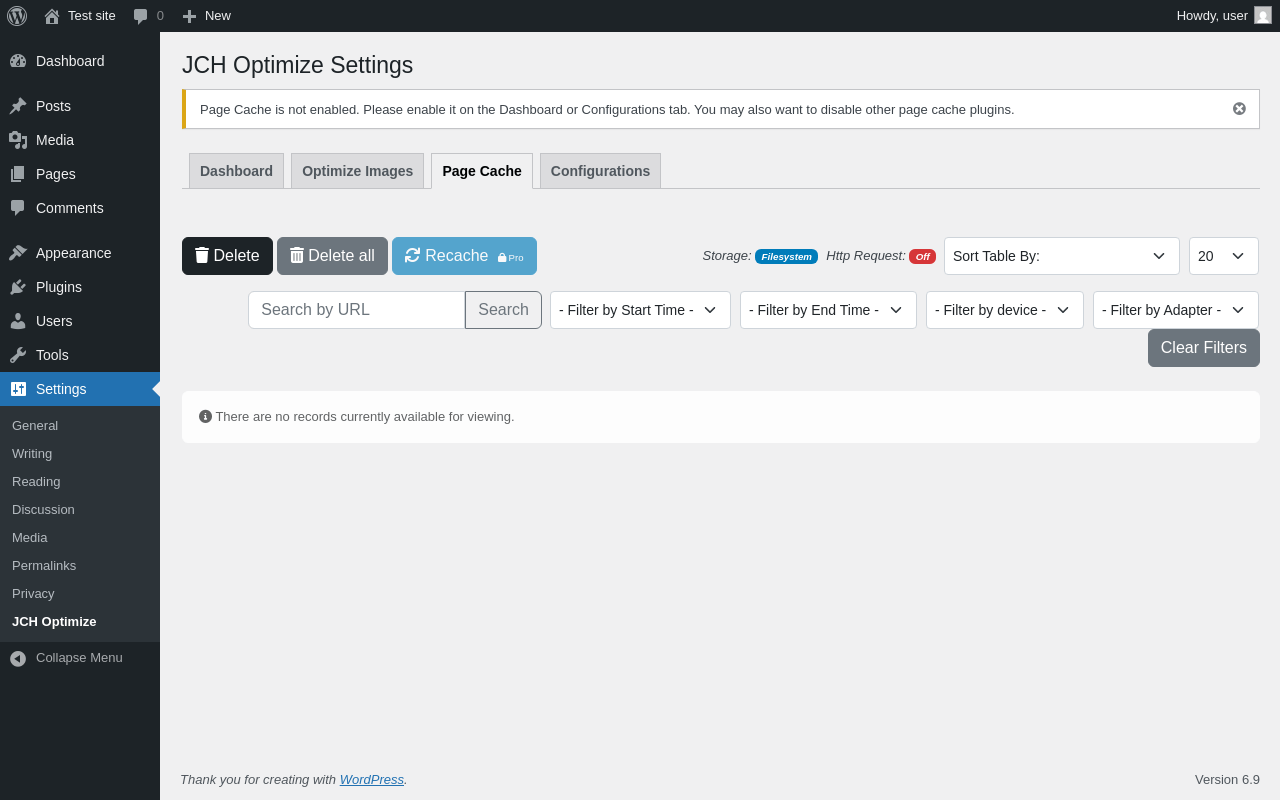The width and height of the screenshot is (1280, 800).
Task: Toggle the Http Request Off badge
Action: [x=922, y=256]
